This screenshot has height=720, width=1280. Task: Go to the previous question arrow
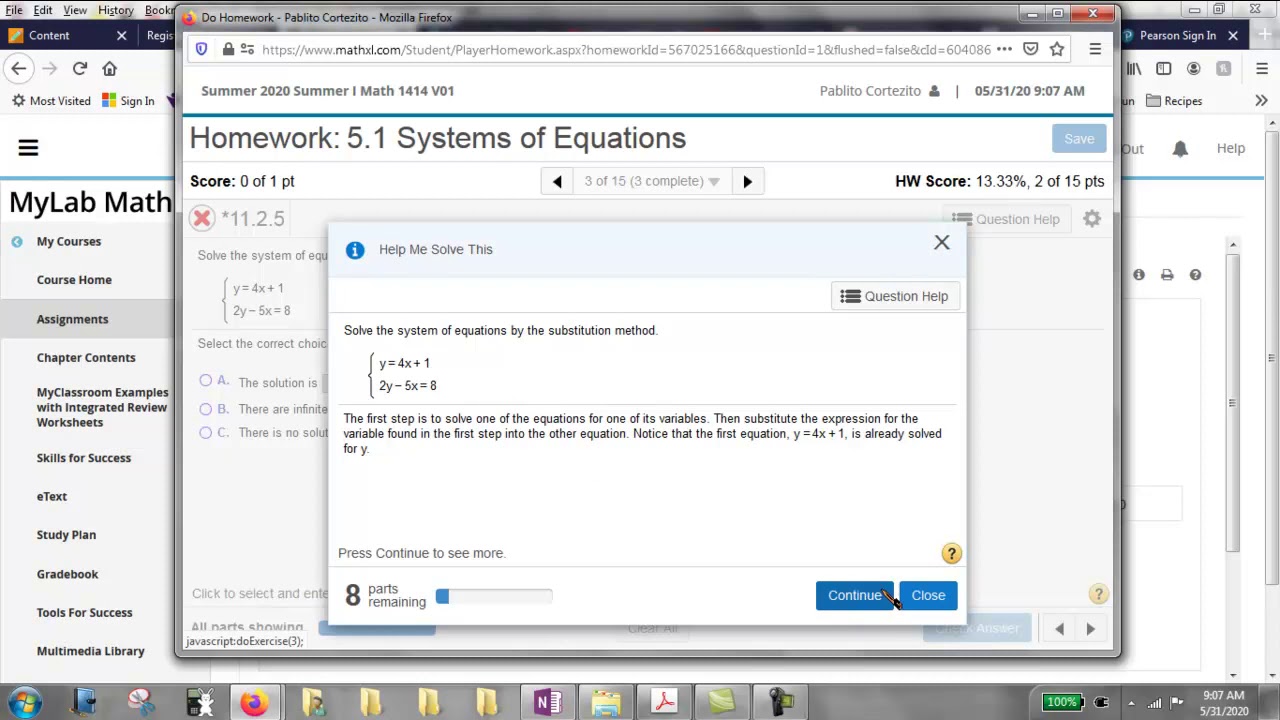(557, 181)
